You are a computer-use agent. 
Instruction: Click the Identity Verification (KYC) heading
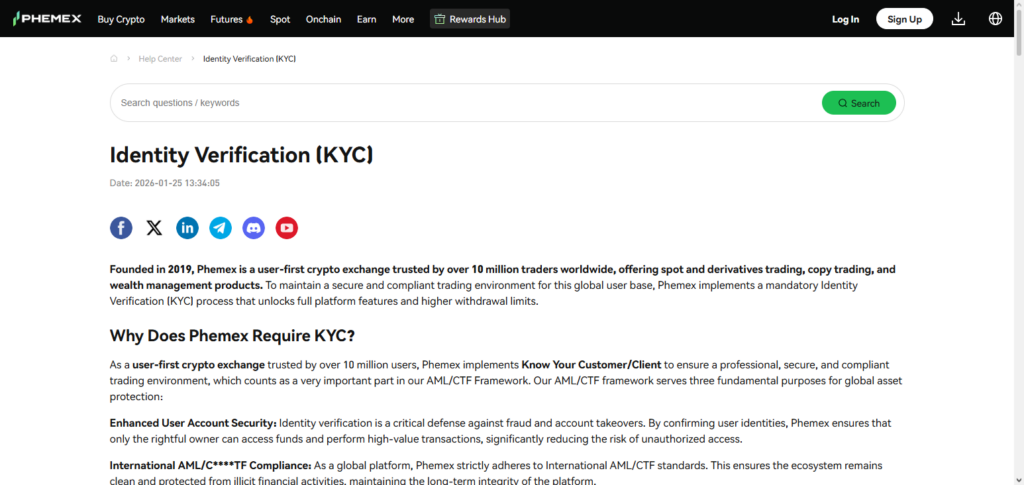coord(242,155)
